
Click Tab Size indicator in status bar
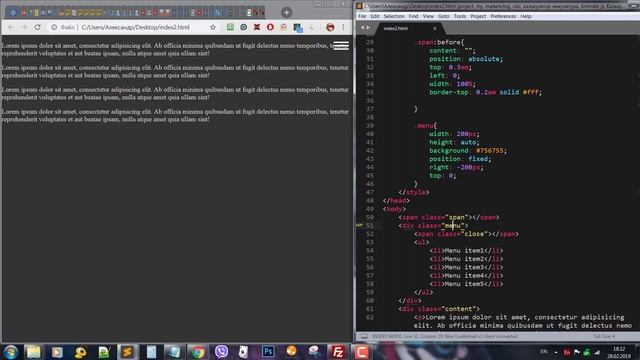point(604,337)
